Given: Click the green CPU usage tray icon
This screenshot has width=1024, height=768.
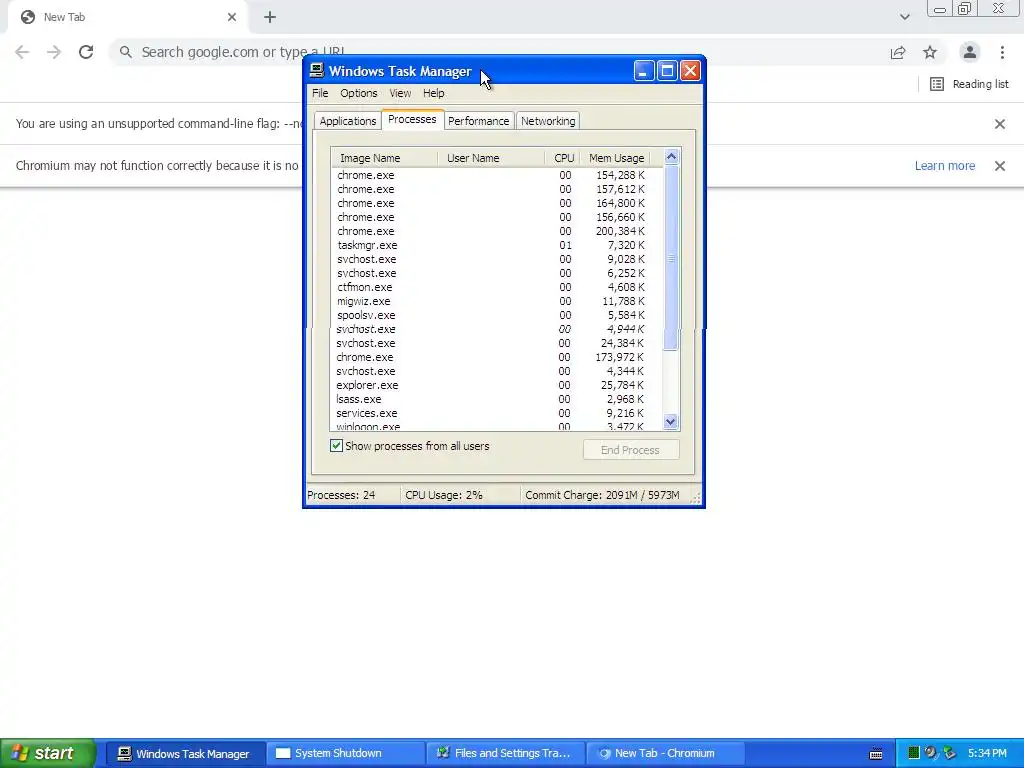Looking at the screenshot, I should pos(914,754).
